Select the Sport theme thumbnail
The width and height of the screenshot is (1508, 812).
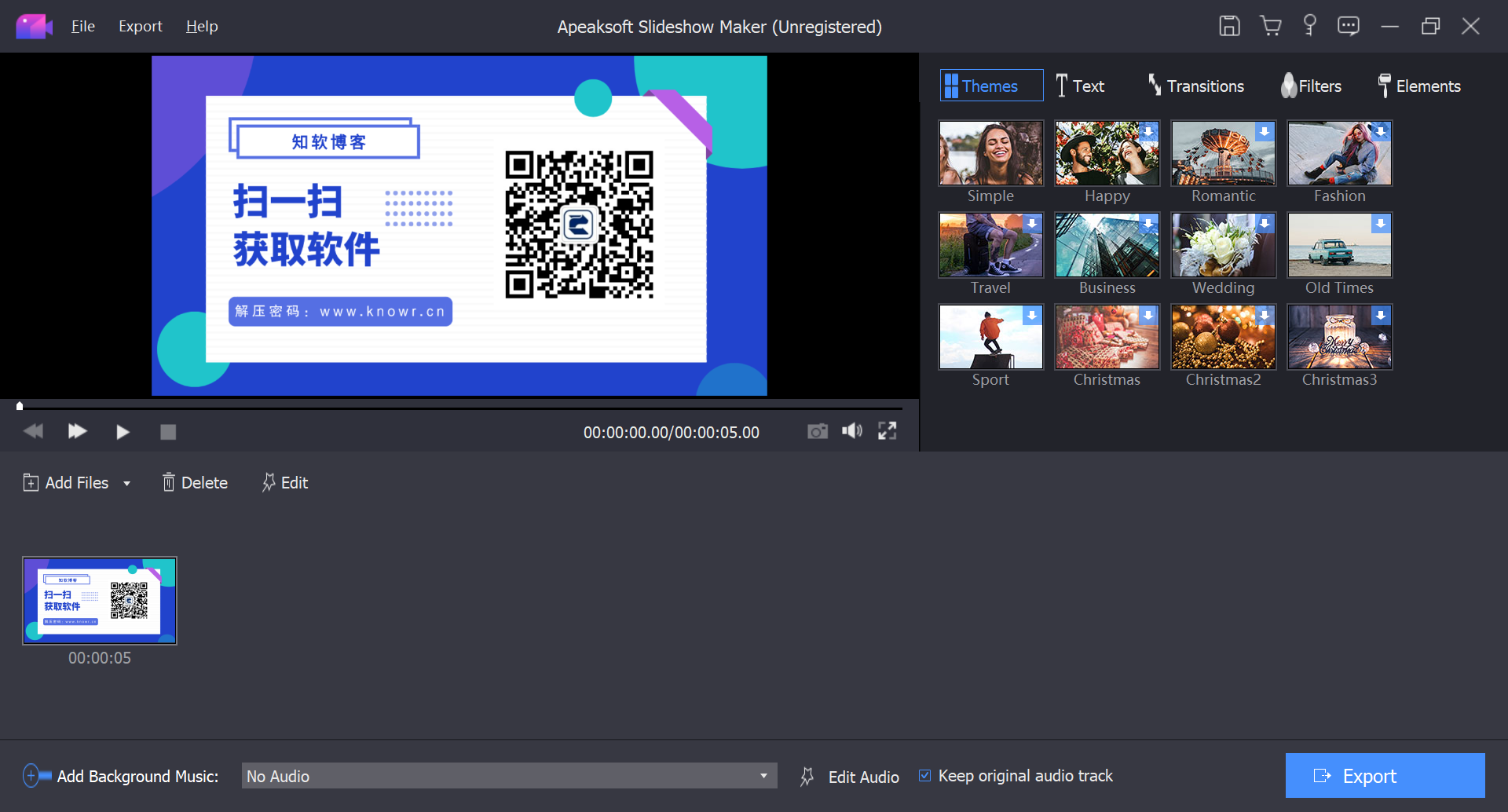click(991, 337)
